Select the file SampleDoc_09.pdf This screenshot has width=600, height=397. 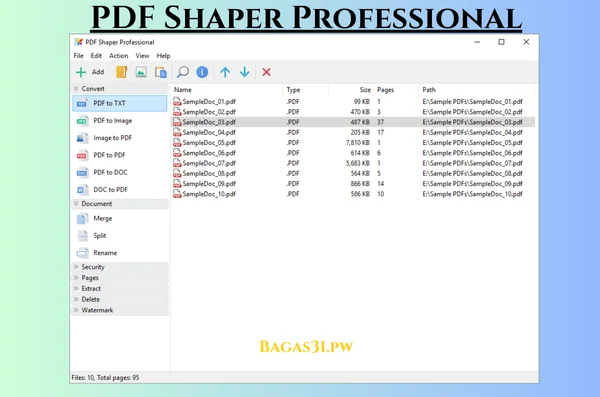209,184
